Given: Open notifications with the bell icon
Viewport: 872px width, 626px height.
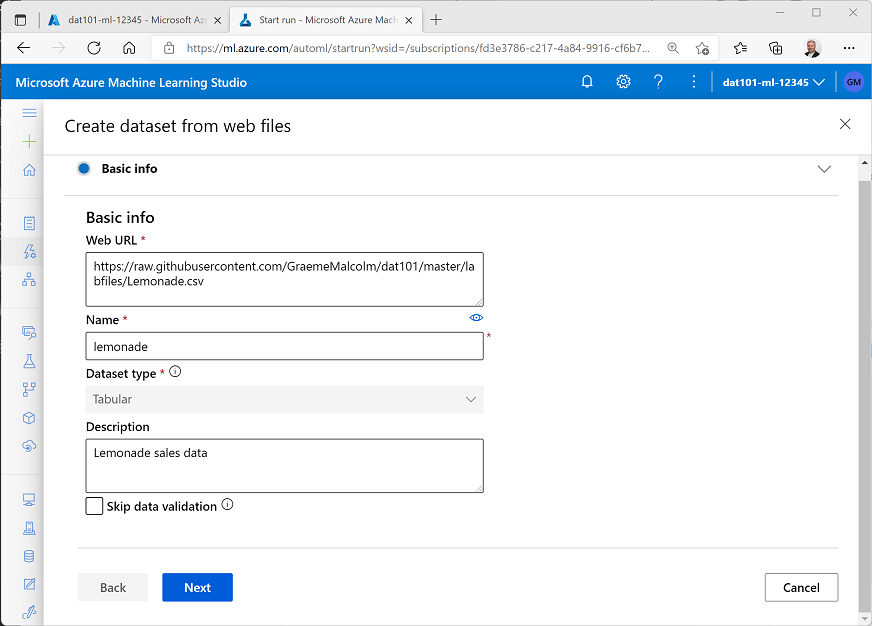Looking at the screenshot, I should point(587,81).
